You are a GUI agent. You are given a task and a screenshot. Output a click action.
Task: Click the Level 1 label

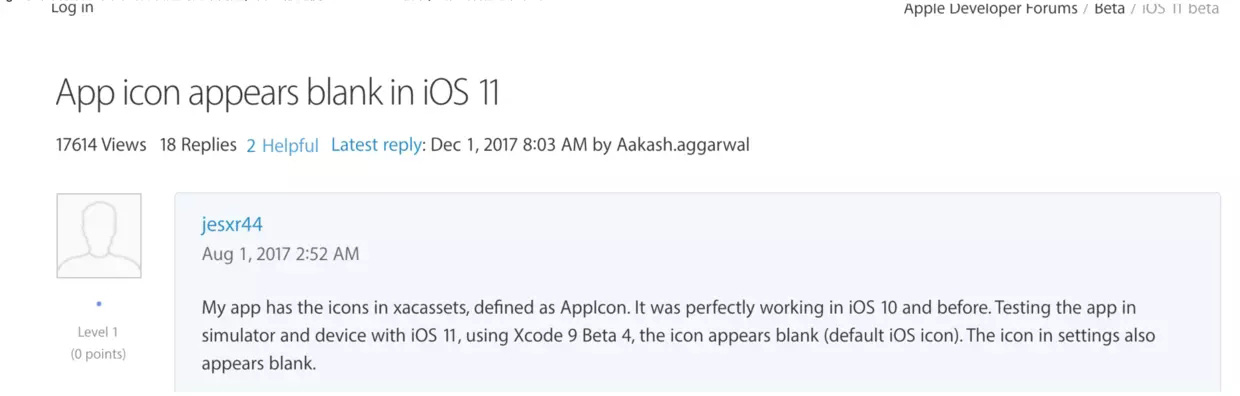98,332
